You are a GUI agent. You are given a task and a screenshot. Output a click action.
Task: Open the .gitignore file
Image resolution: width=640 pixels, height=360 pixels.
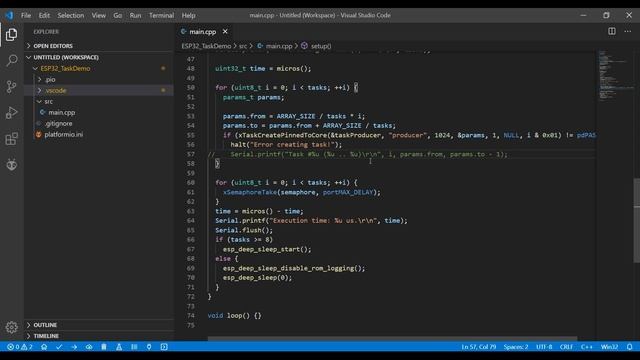point(99,123)
